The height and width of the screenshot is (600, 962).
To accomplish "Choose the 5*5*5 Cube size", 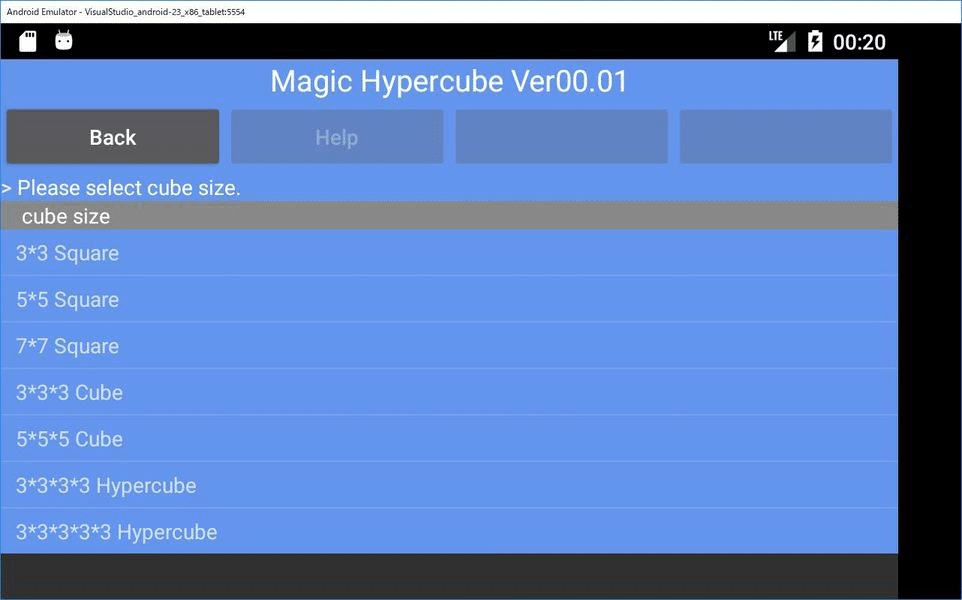I will [449, 439].
